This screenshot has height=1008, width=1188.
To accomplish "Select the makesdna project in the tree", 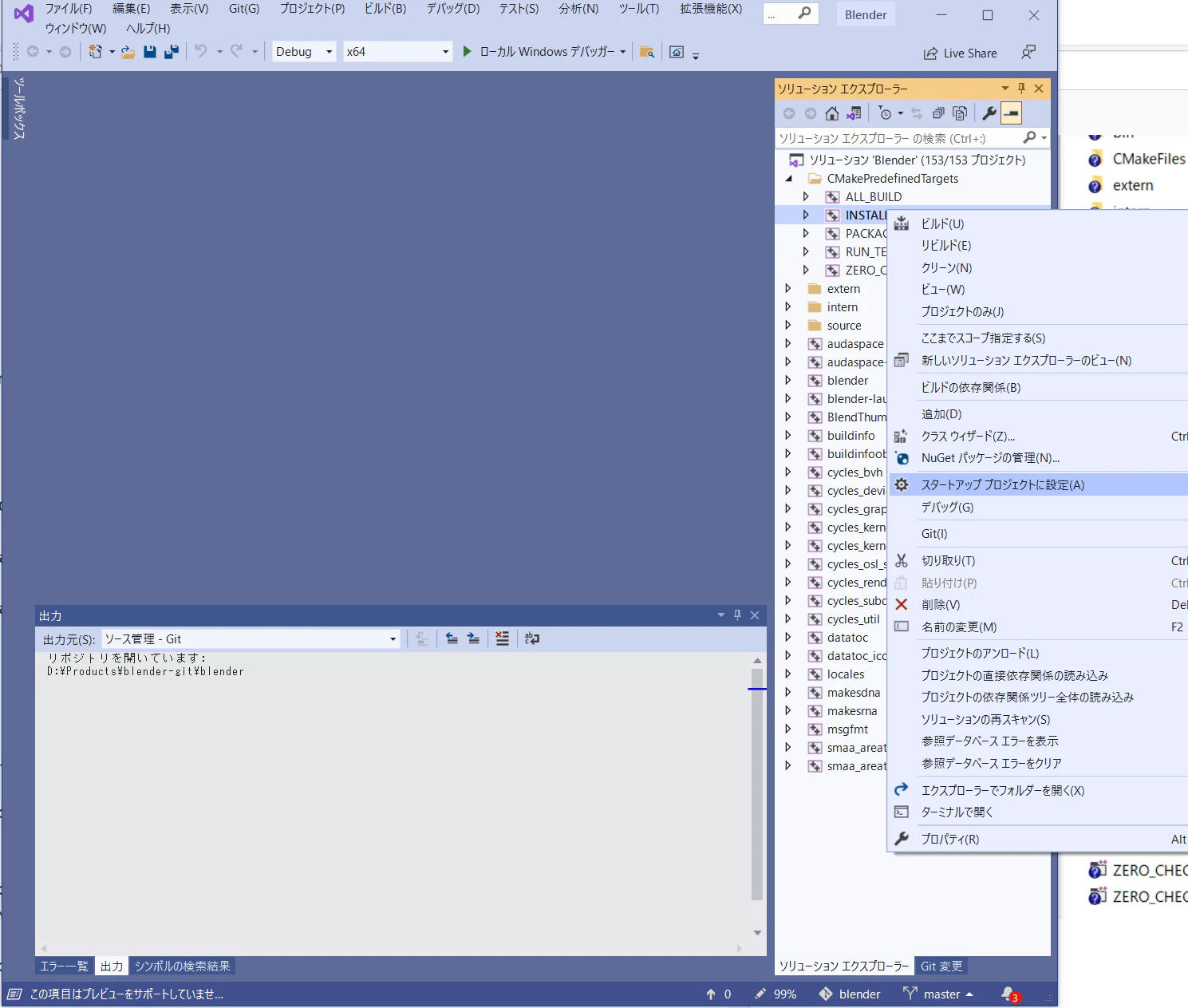I will coord(854,693).
